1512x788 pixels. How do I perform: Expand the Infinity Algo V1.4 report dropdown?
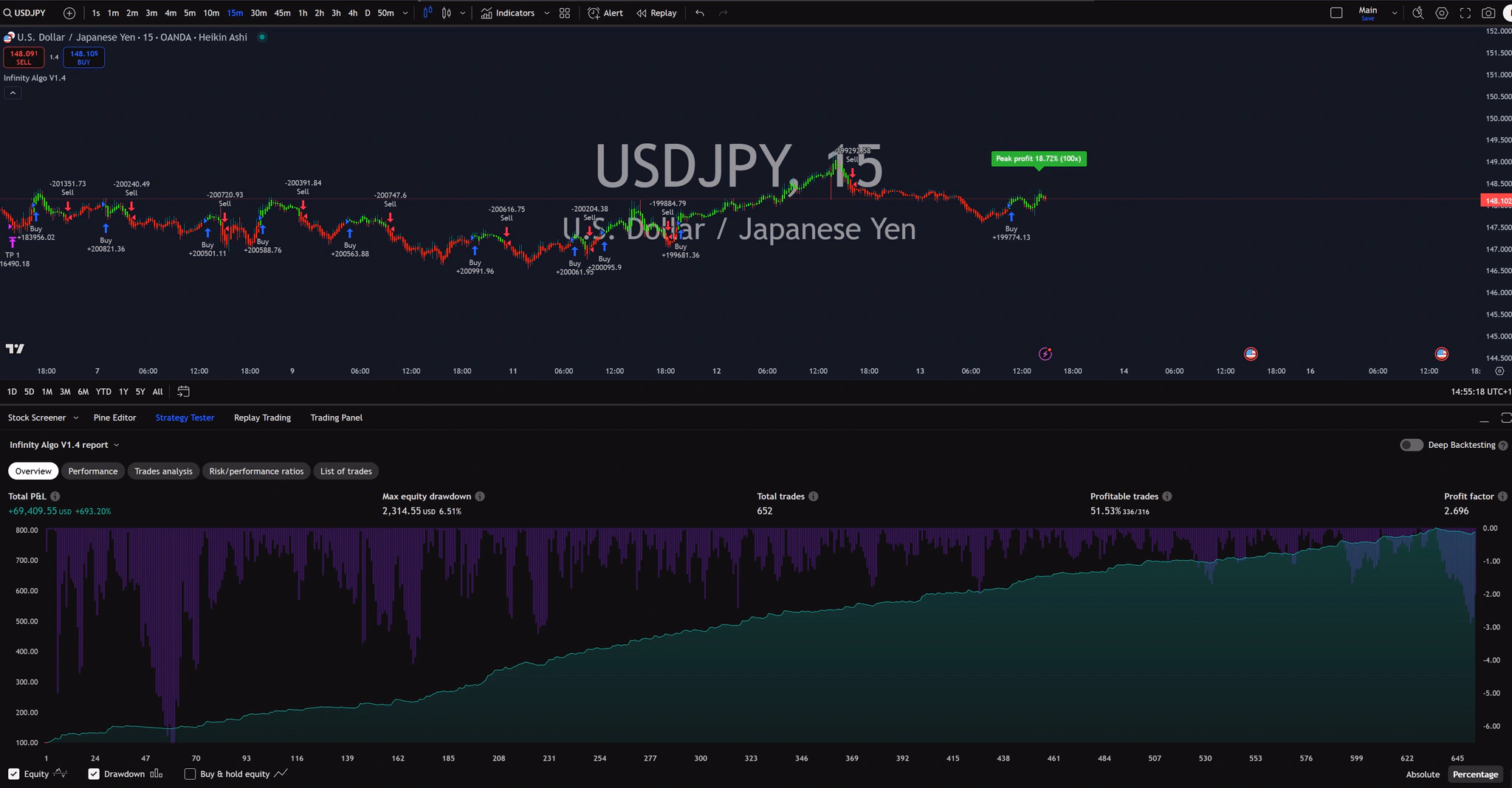117,445
